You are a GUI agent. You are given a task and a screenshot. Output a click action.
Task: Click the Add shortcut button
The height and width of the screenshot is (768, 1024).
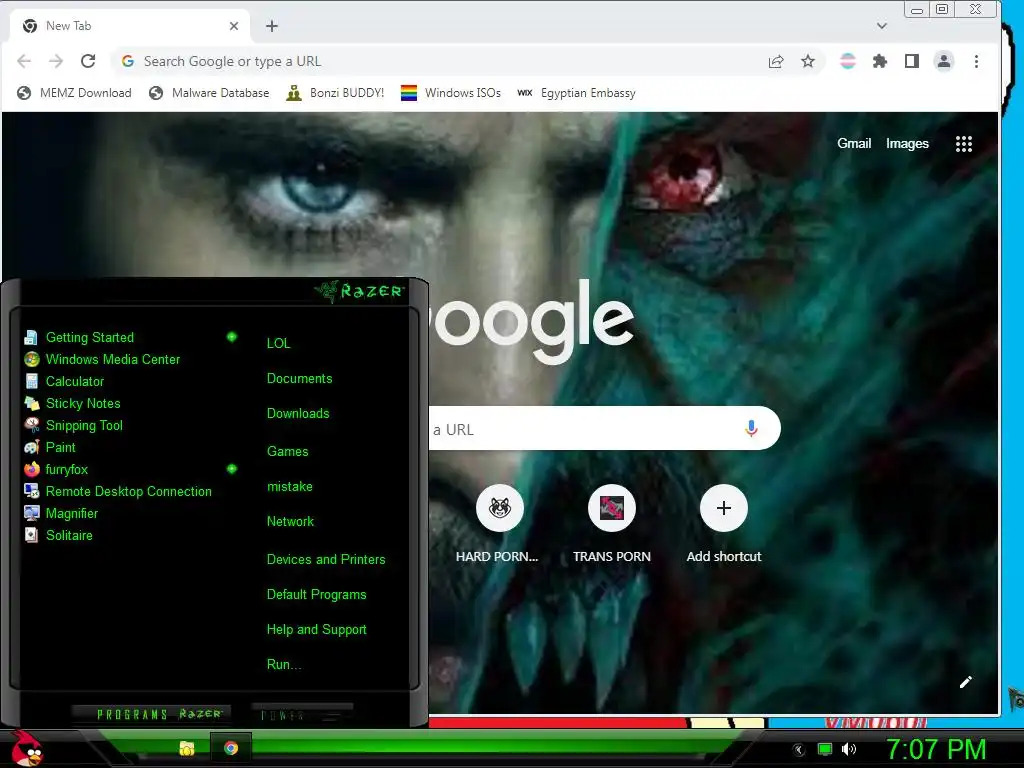click(x=724, y=524)
